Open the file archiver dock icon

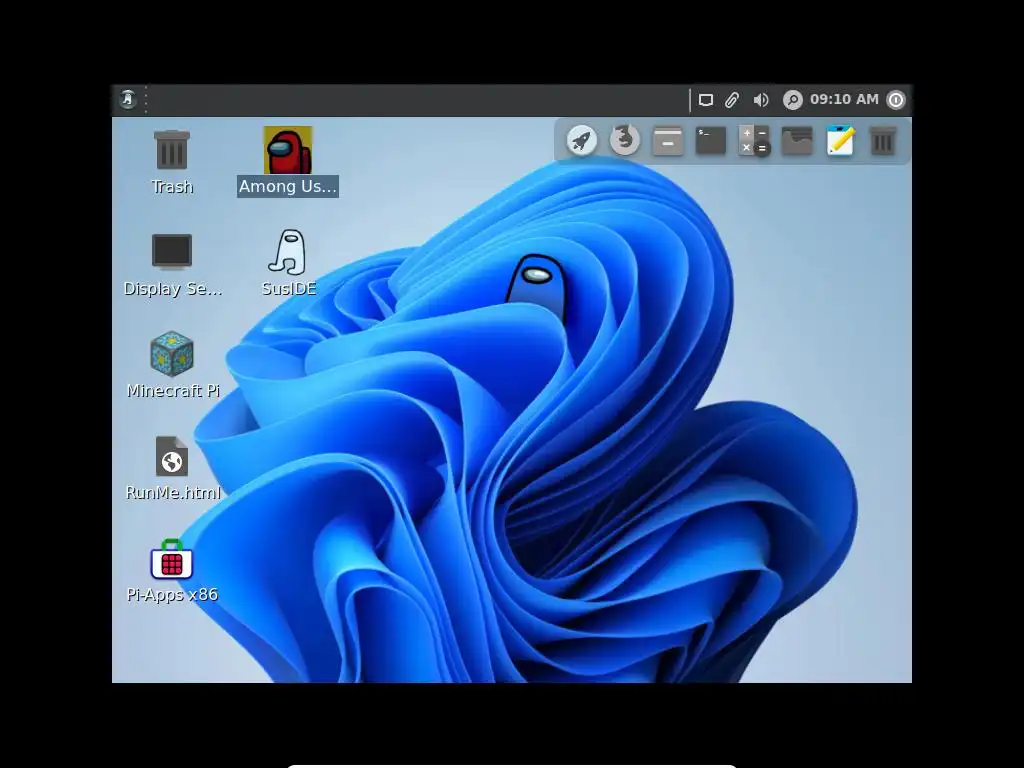coord(668,140)
